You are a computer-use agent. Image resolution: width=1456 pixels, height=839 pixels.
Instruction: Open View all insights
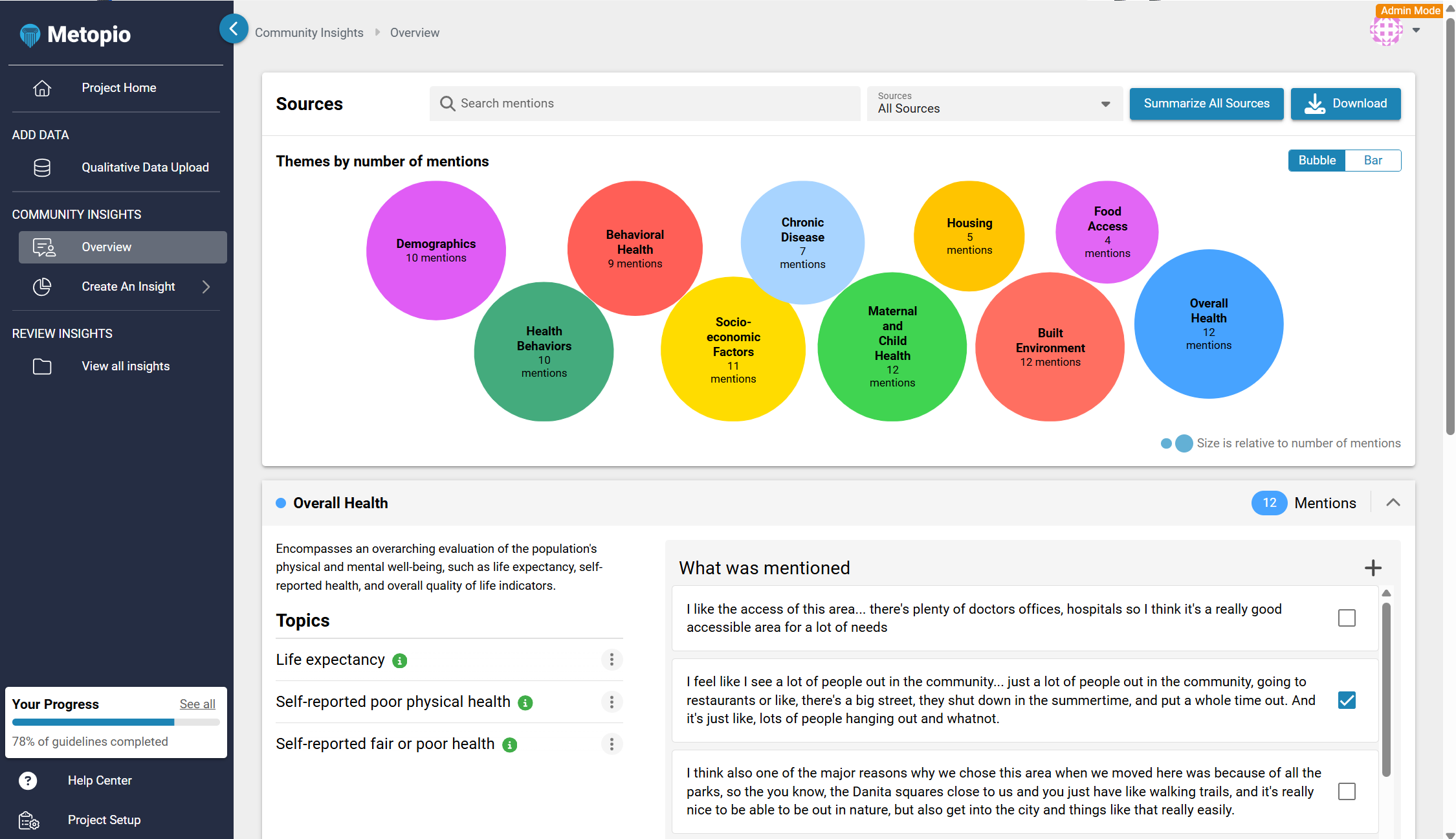pyautogui.click(x=123, y=366)
